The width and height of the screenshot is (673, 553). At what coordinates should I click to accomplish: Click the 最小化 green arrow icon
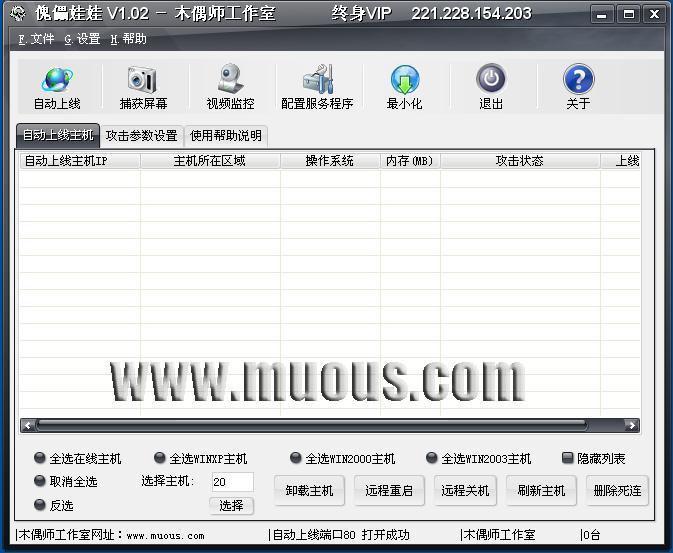pos(404,80)
